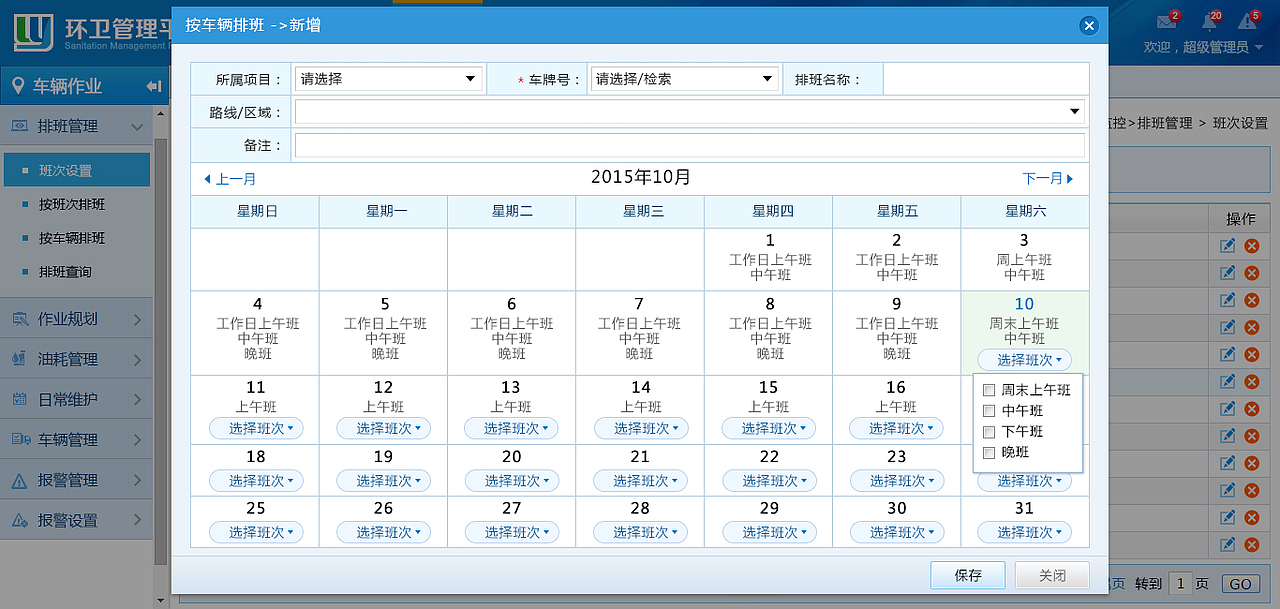
Task: Open the 车牌号 search dropdown
Action: pos(685,79)
